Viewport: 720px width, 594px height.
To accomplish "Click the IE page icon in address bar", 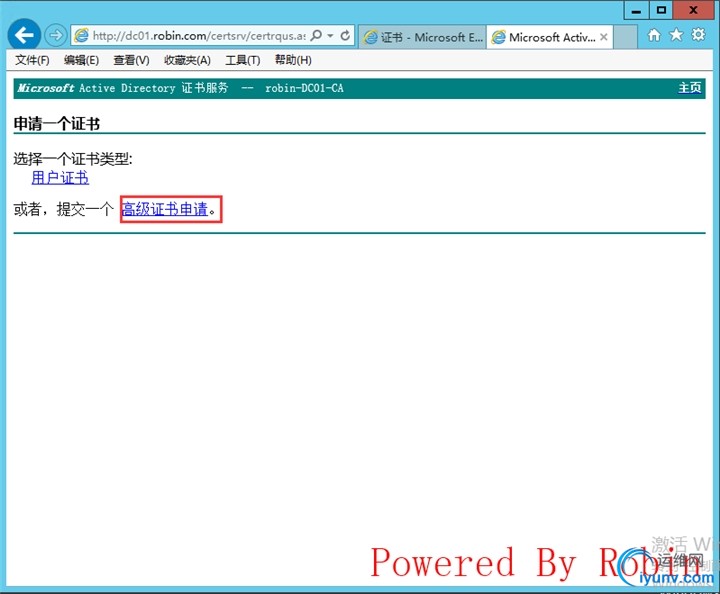I will (x=82, y=35).
